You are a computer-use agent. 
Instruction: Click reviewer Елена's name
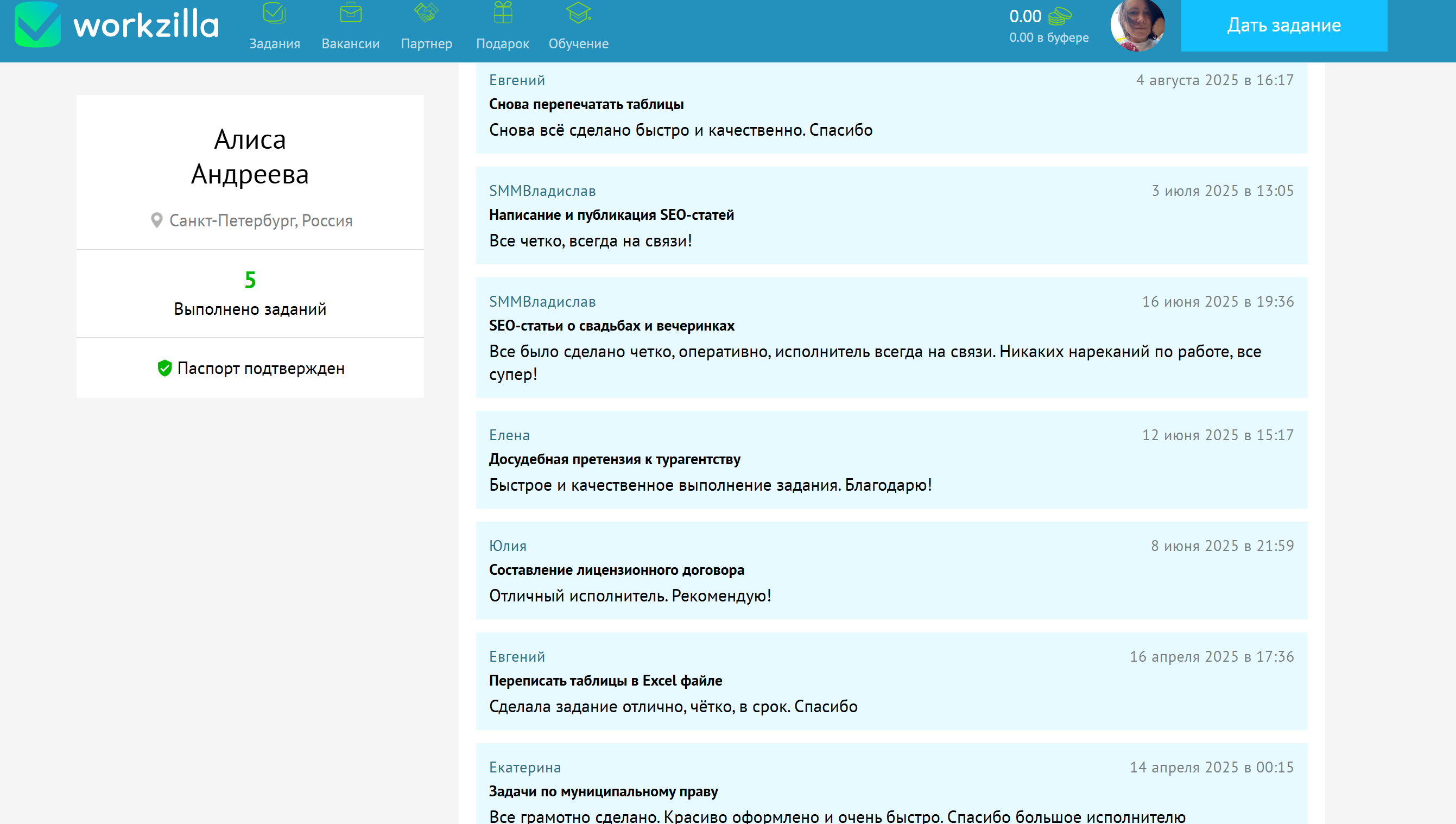509,435
